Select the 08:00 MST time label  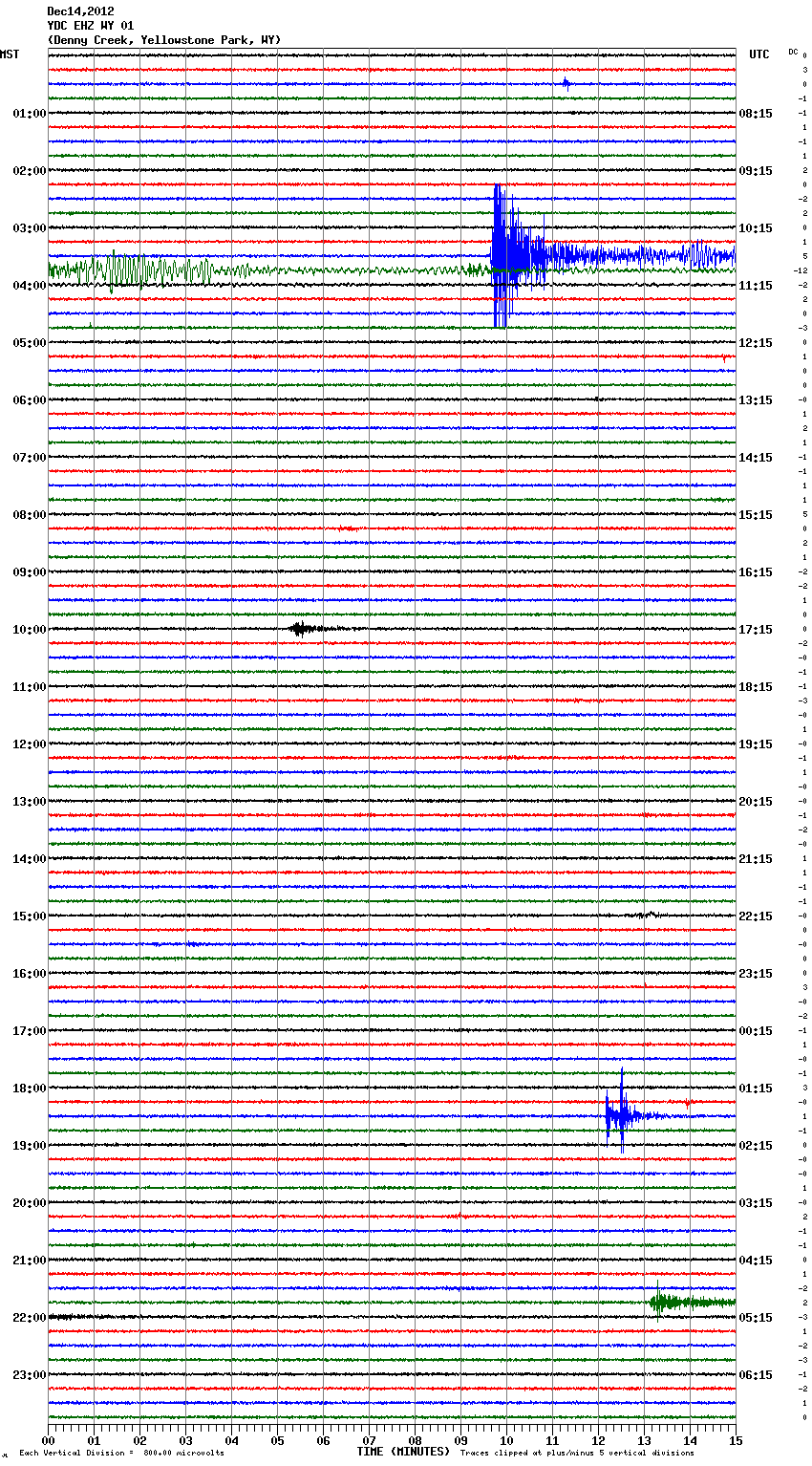tap(30, 515)
